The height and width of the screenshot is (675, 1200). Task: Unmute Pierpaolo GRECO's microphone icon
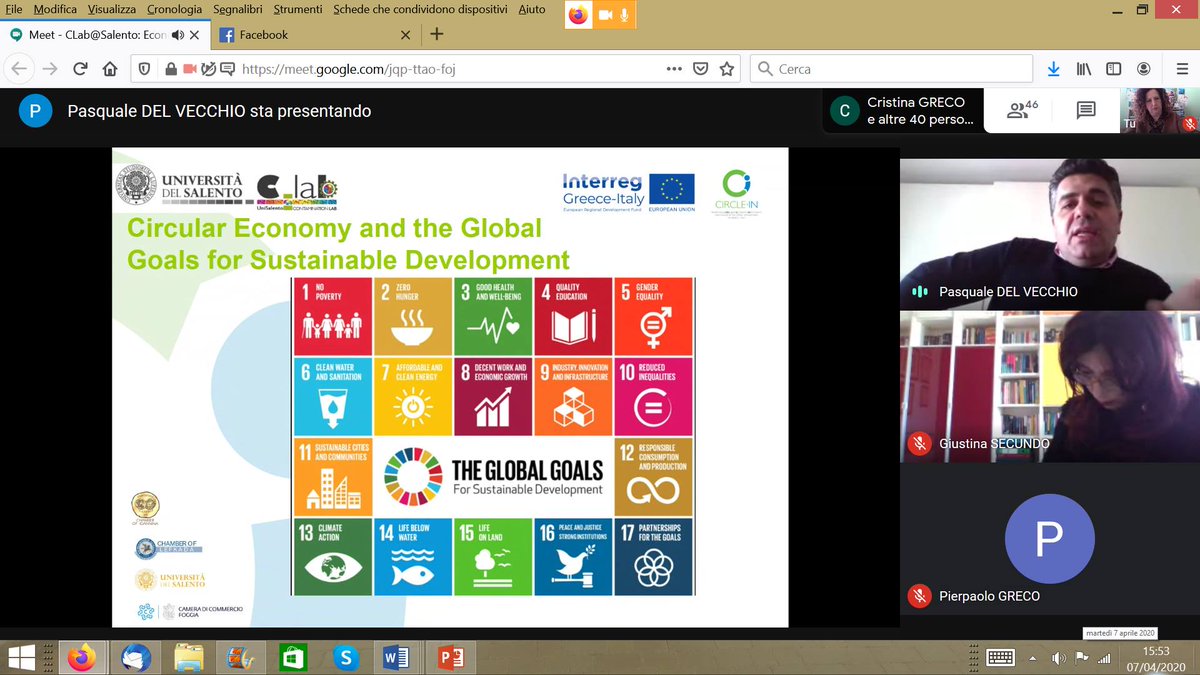(919, 596)
